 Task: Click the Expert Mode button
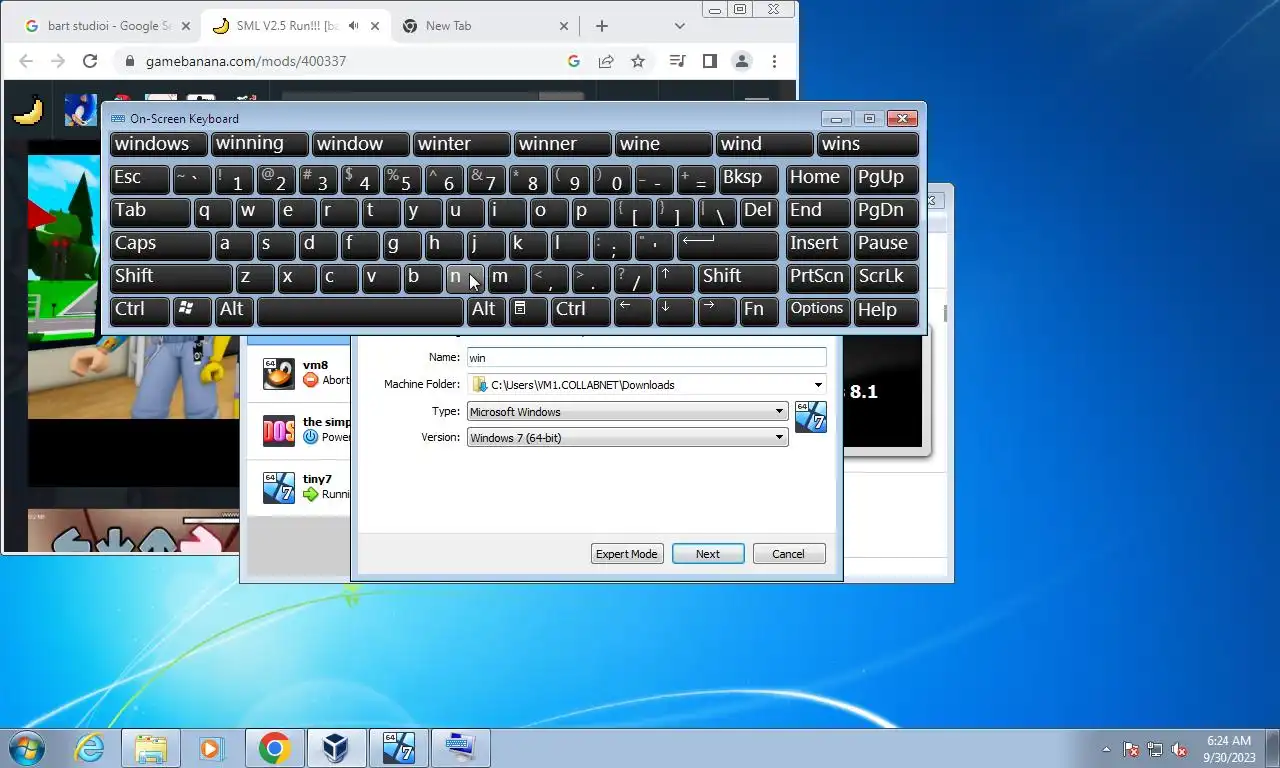click(x=627, y=554)
